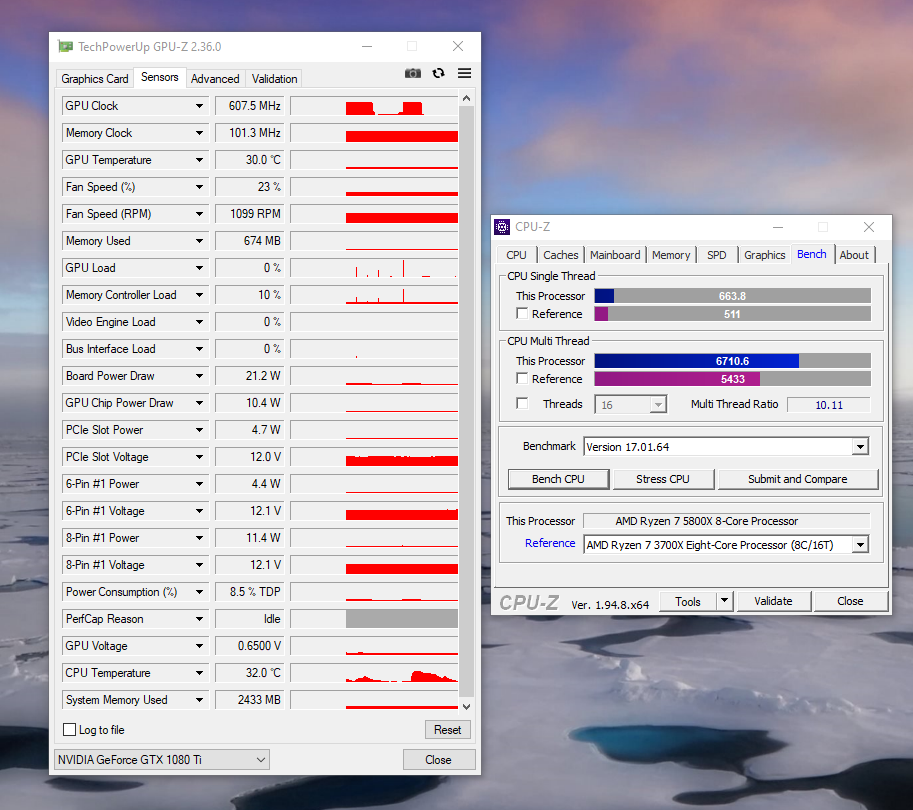The height and width of the screenshot is (810, 913).
Task: Click the Tools button in CPU-Z
Action: [x=688, y=601]
